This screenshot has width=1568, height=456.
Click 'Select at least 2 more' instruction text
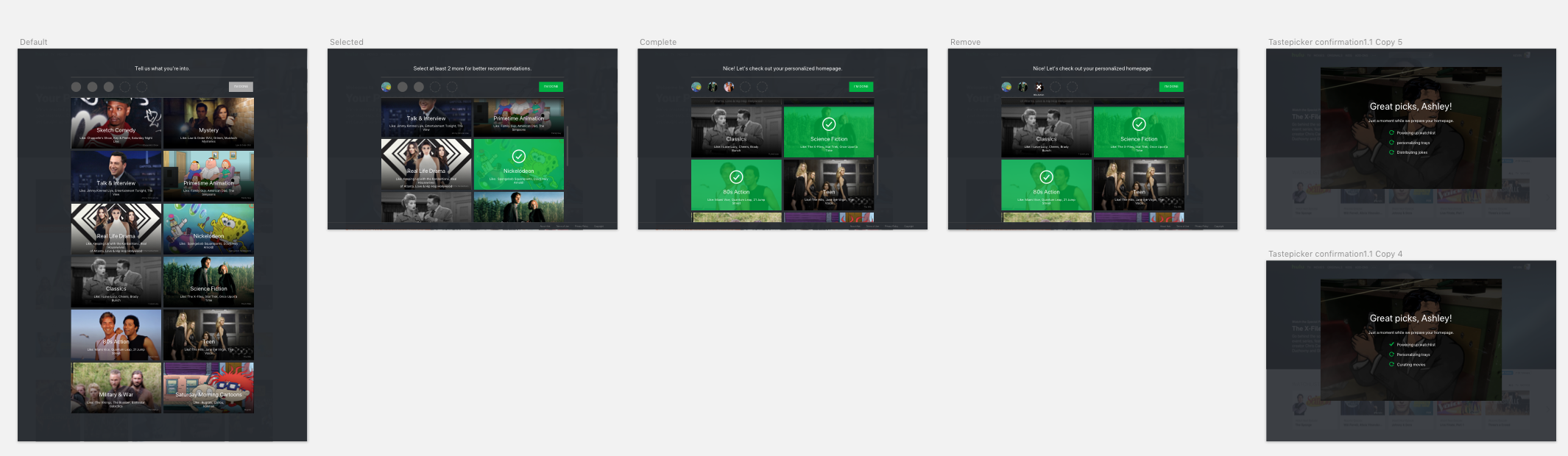pos(472,68)
